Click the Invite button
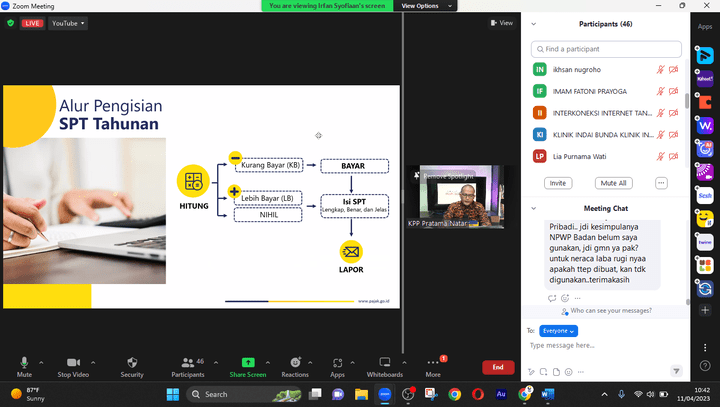 pyautogui.click(x=558, y=183)
